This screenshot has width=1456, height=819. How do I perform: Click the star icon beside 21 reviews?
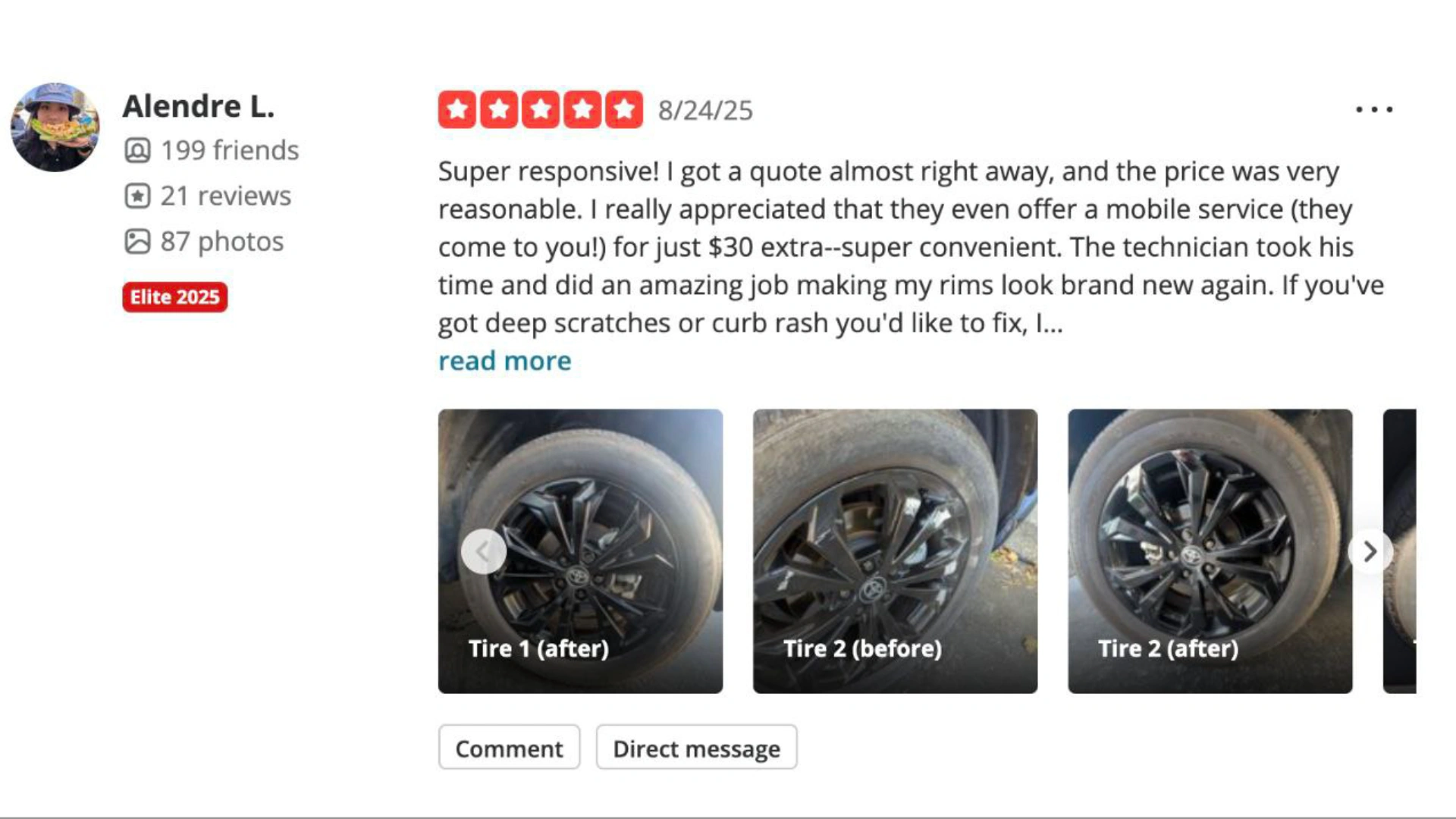pyautogui.click(x=137, y=196)
